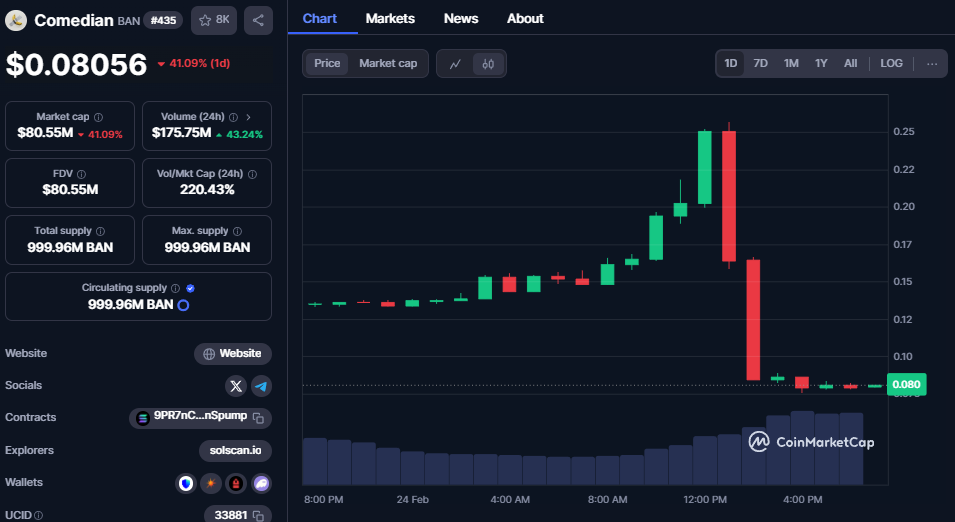
Task: Click the $80.55M market cap value
Action: 45,133
